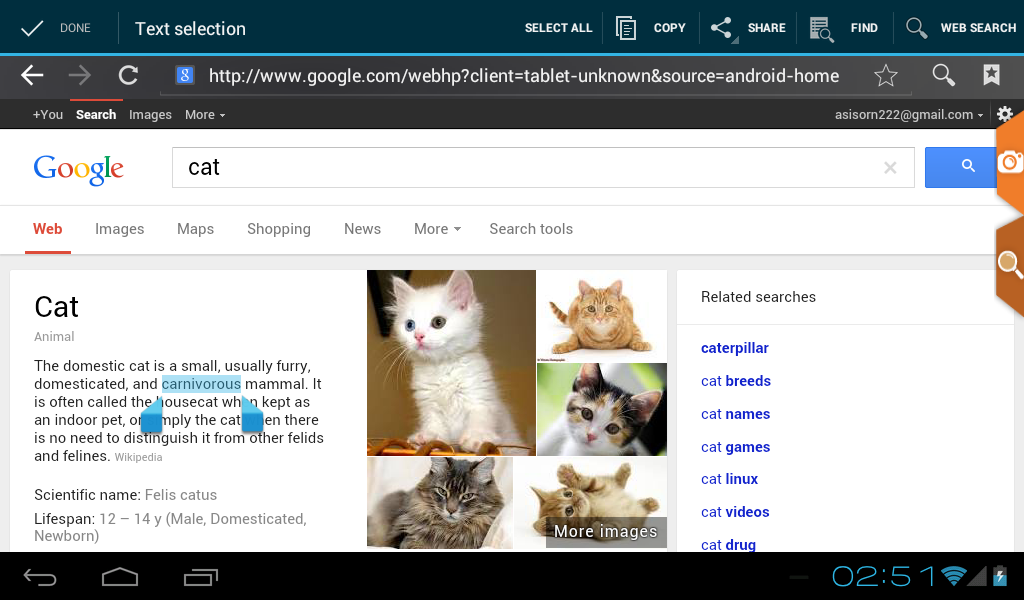This screenshot has width=1024, height=600.
Task: Switch to the News results tab
Action: tap(362, 229)
